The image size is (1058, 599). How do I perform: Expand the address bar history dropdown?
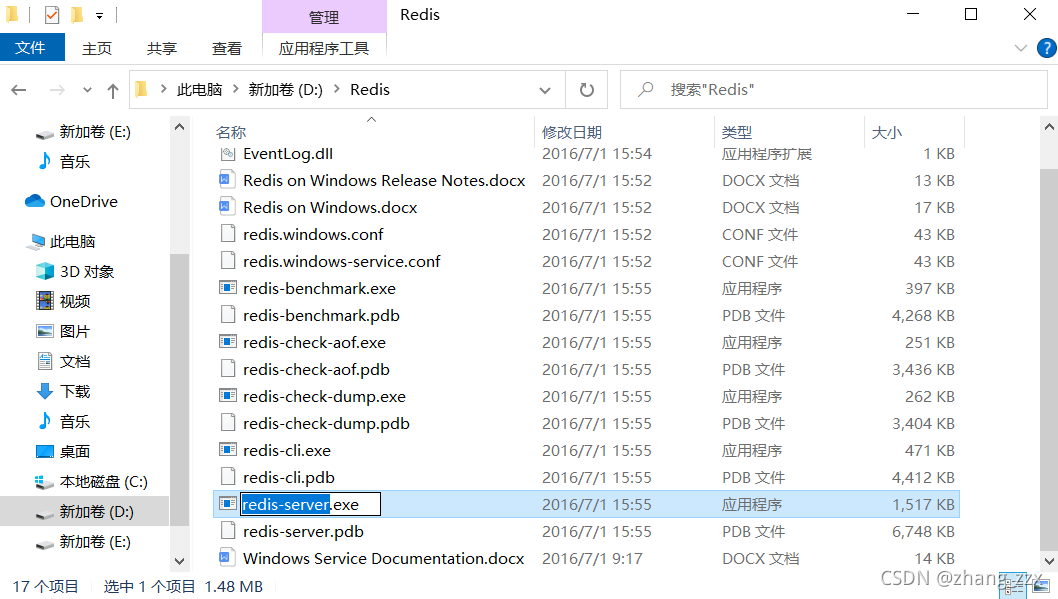[545, 90]
